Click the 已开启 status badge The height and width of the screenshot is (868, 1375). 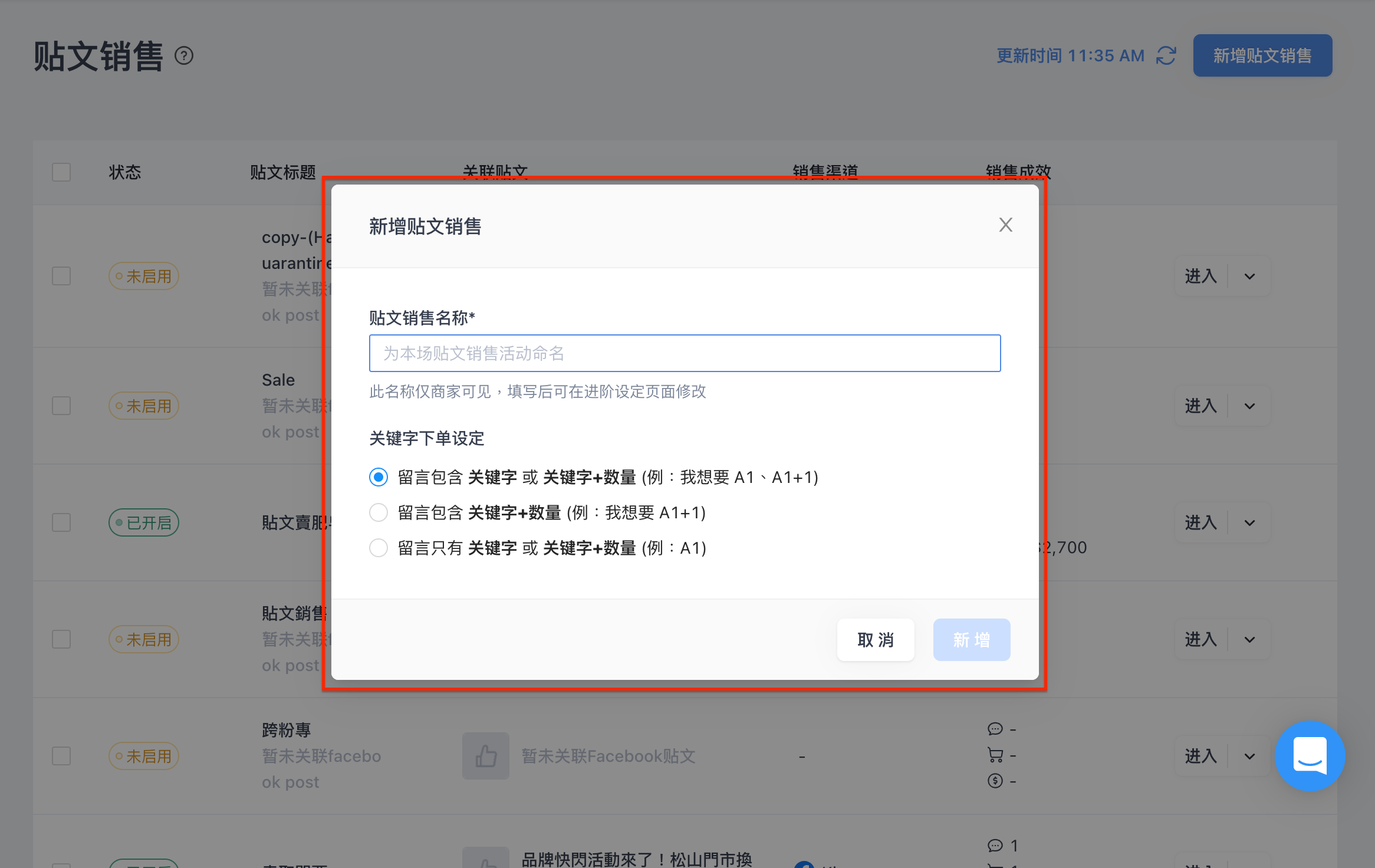[x=144, y=522]
